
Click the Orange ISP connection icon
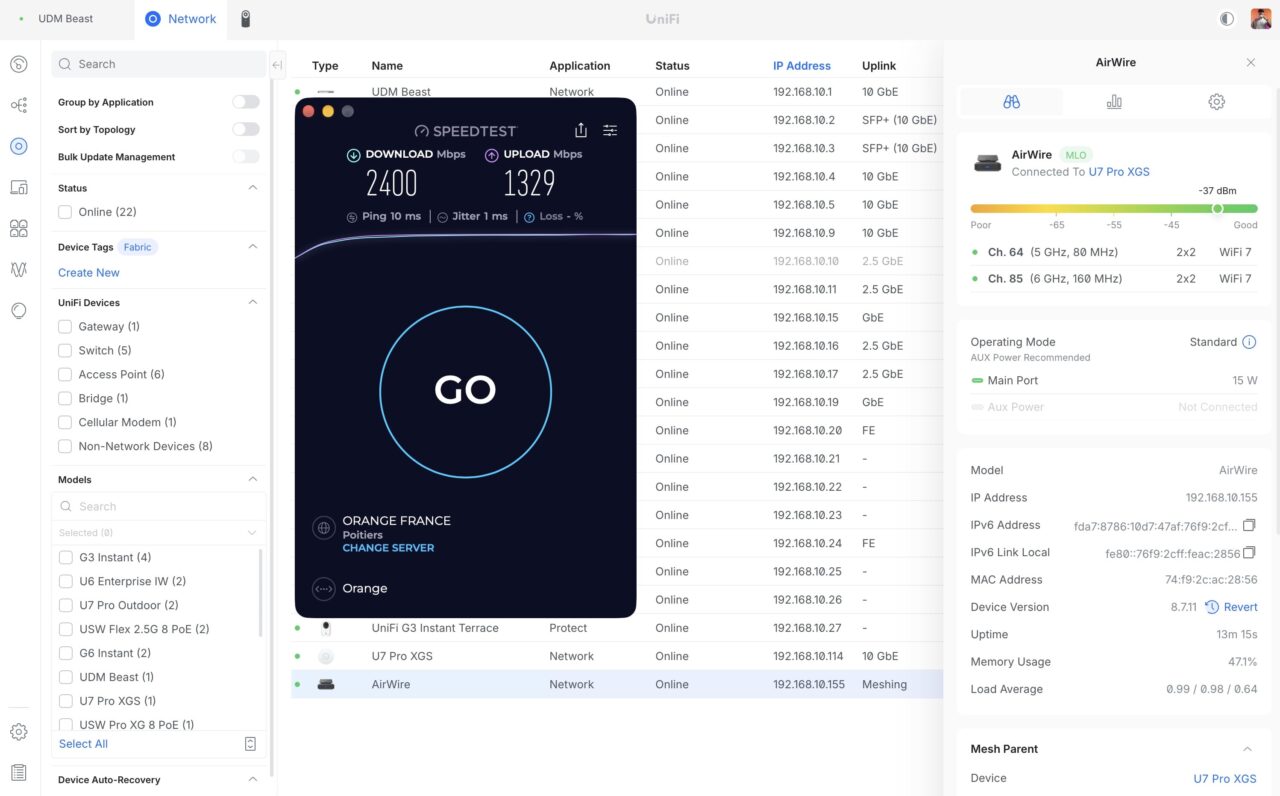point(323,589)
